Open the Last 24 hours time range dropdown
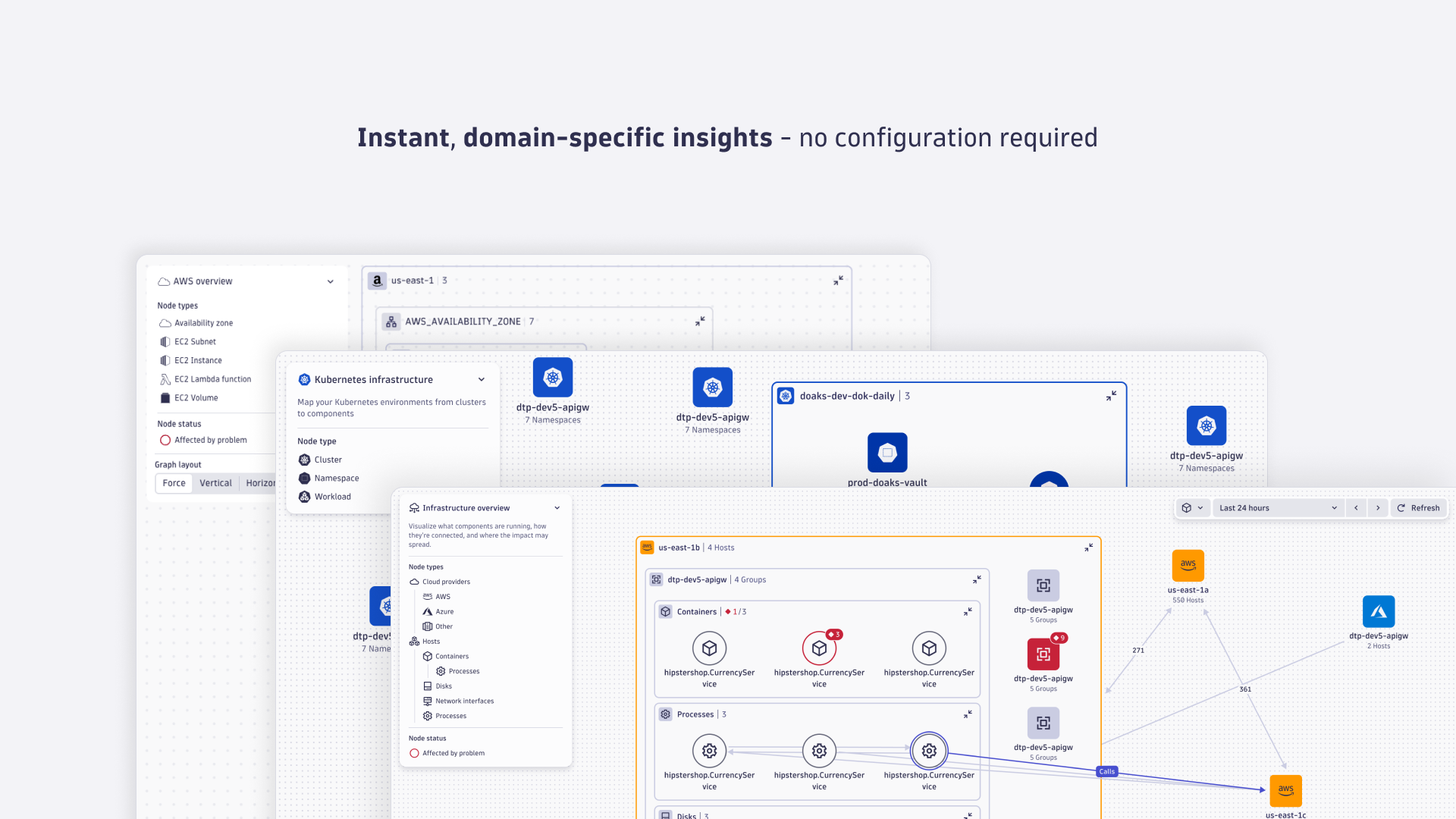The height and width of the screenshot is (819, 1456). click(1278, 507)
